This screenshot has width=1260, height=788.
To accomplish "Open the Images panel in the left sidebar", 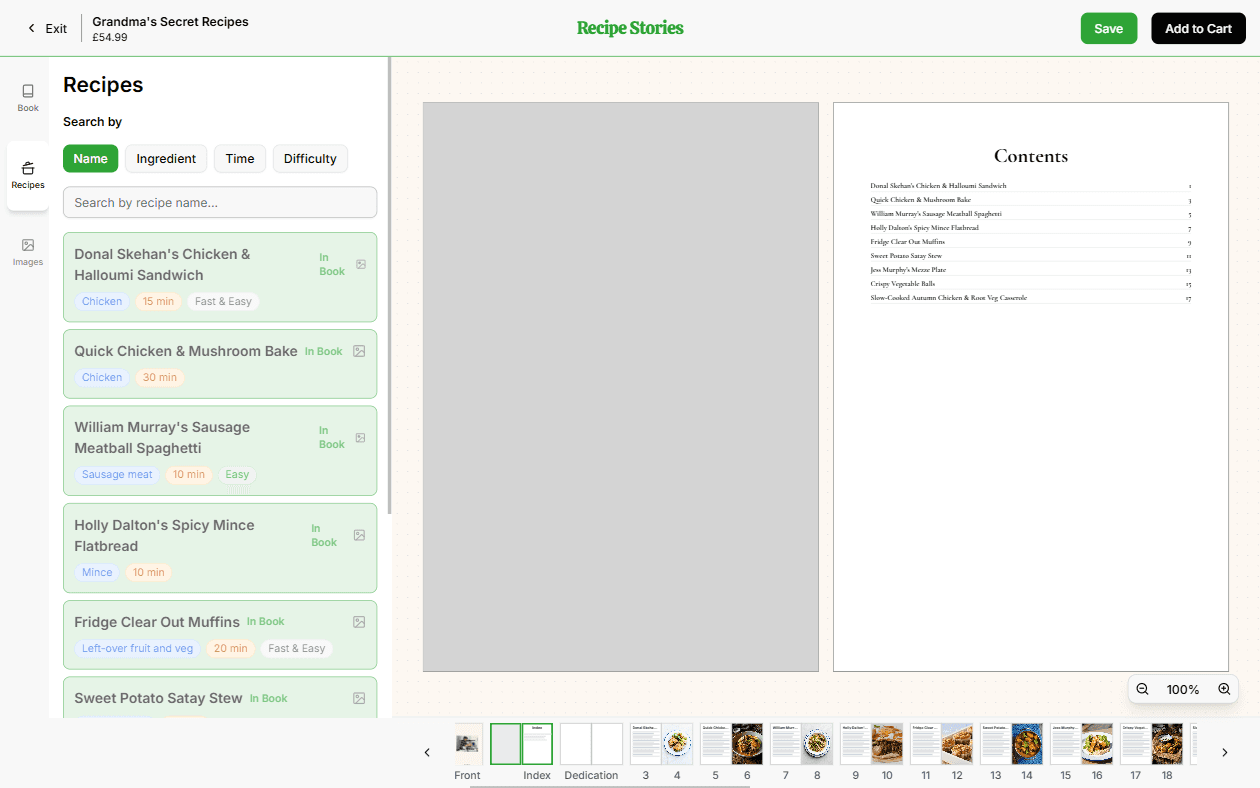I will [x=27, y=250].
